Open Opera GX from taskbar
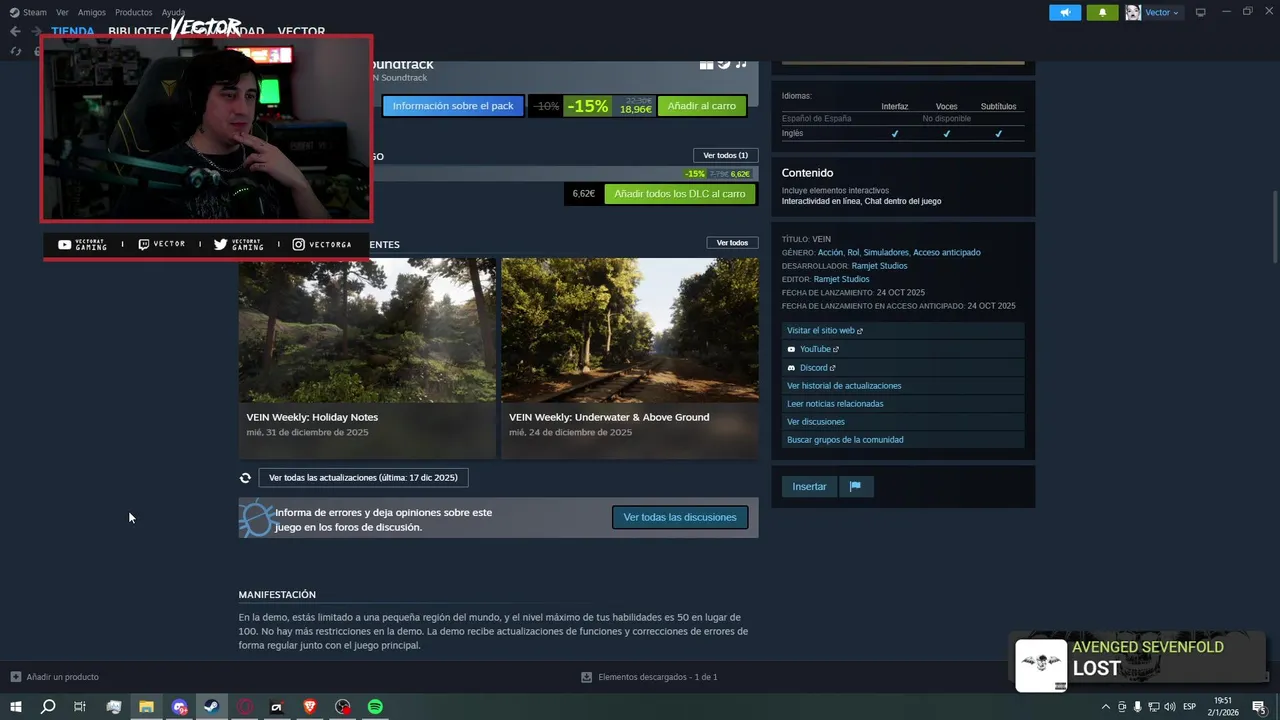Screen dimensions: 1280x720 pyautogui.click(x=245, y=707)
